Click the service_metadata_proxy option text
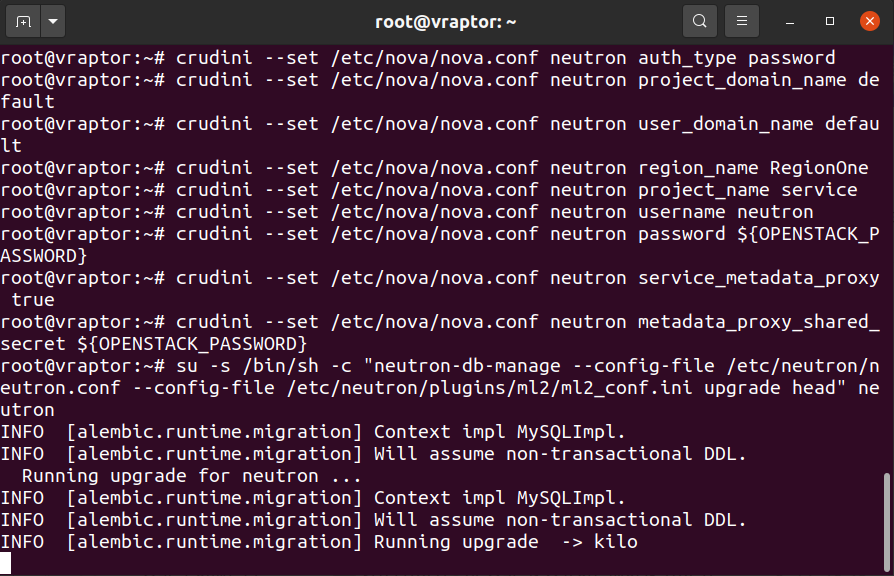Screen dimensions: 894x576 pyautogui.click(x=759, y=278)
